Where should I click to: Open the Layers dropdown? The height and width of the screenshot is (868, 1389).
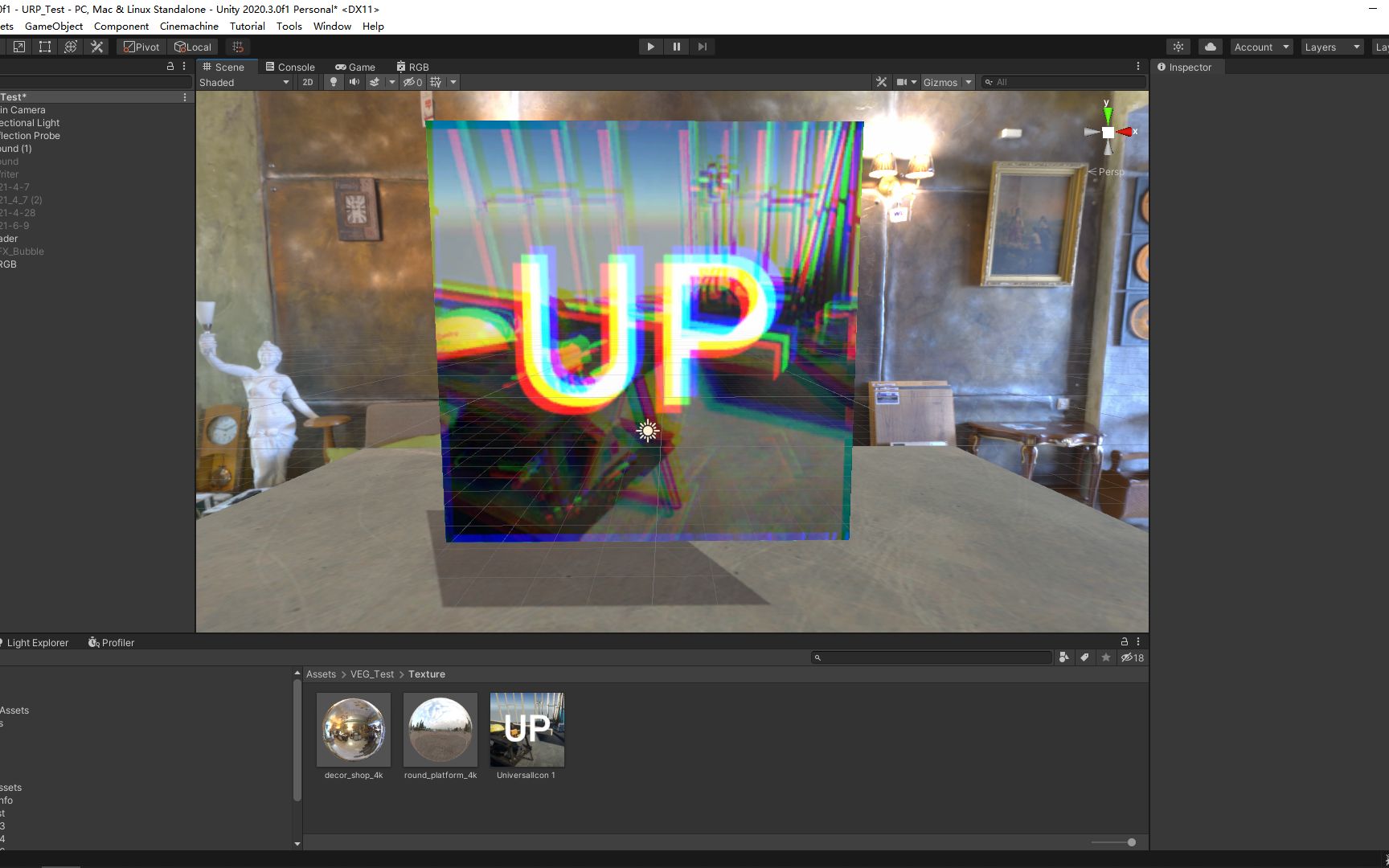pos(1330,47)
